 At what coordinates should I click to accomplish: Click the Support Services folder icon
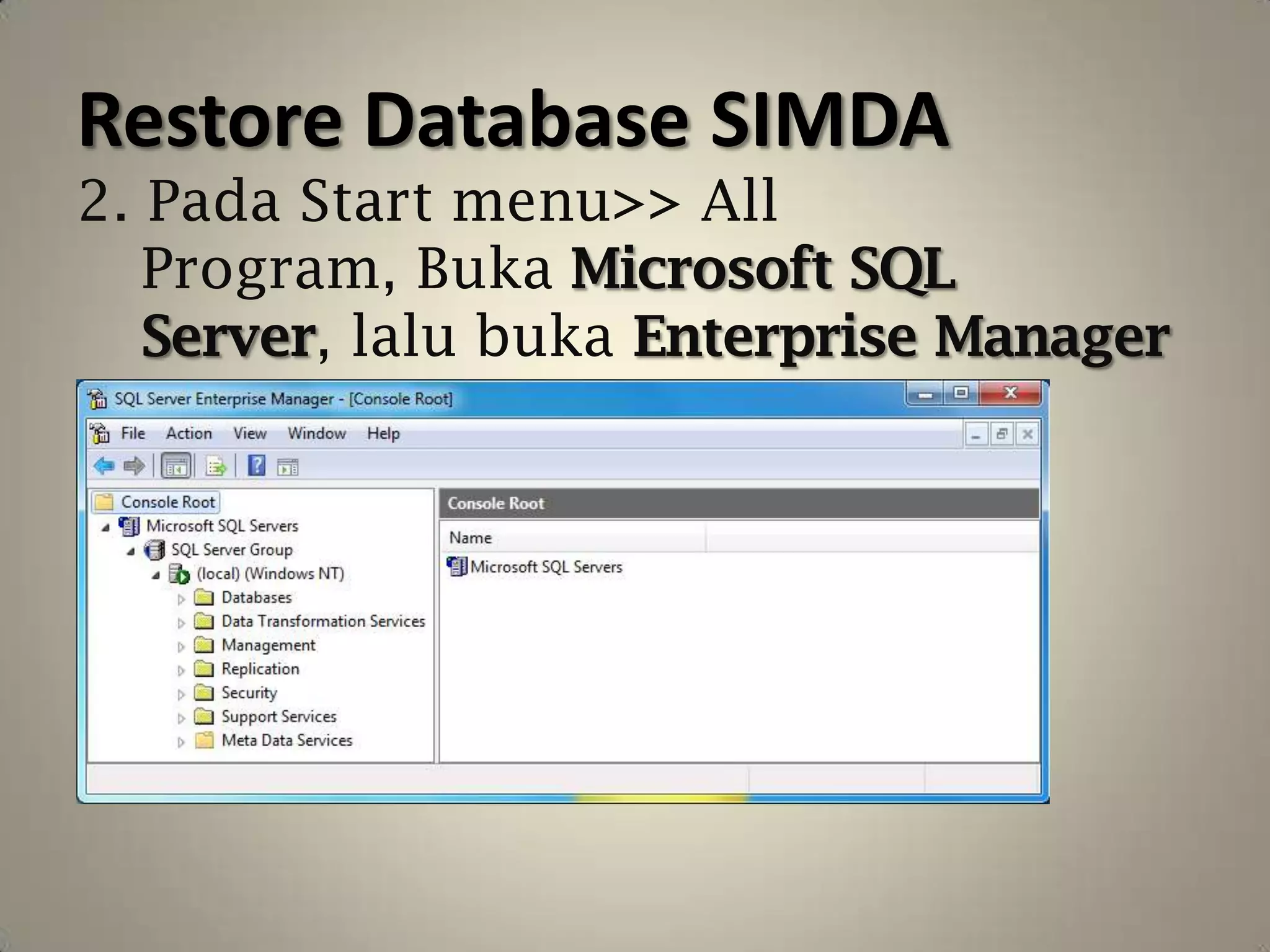[x=204, y=716]
